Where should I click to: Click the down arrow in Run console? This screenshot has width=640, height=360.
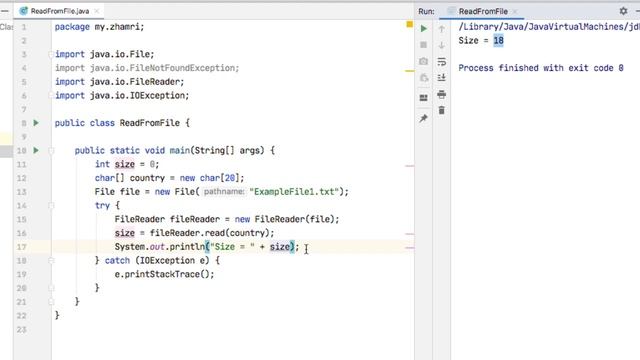point(442,45)
